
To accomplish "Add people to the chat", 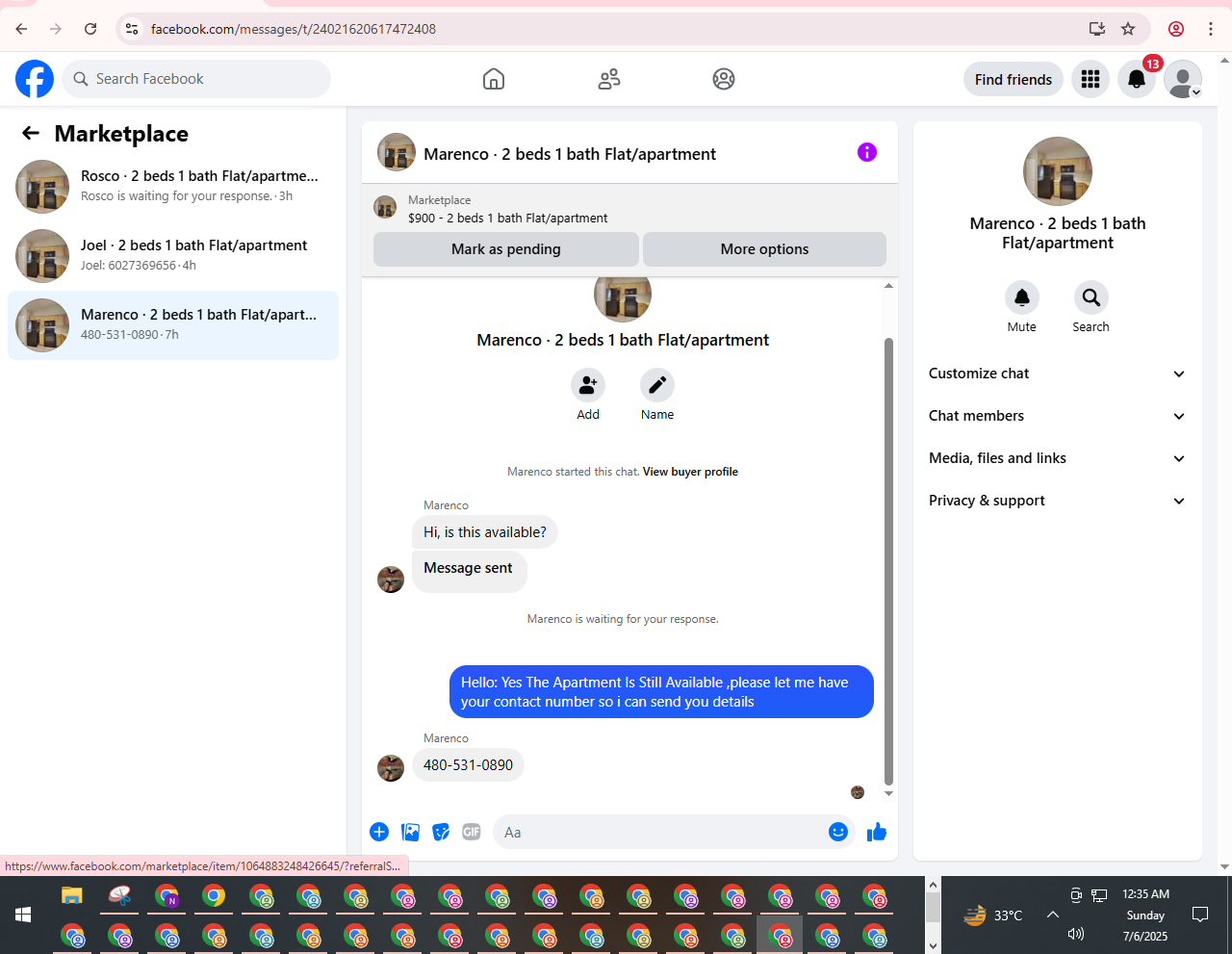I will pyautogui.click(x=588, y=385).
